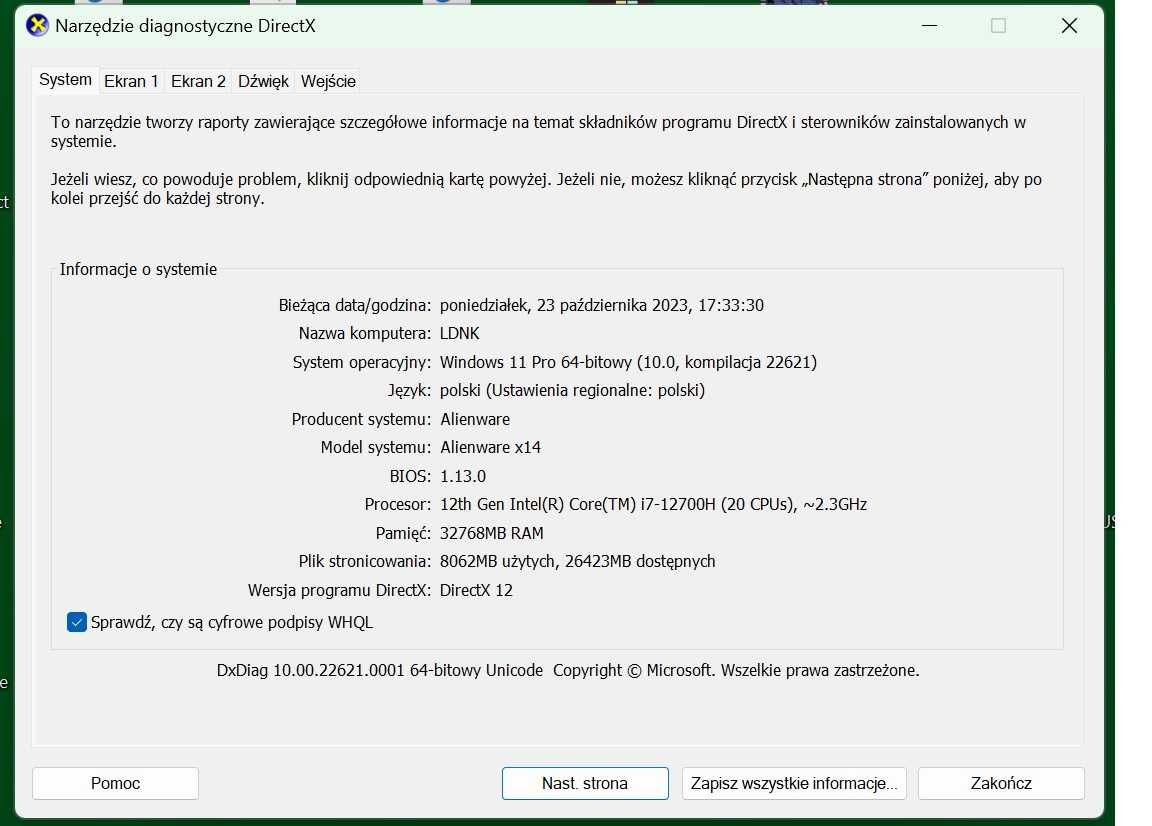This screenshot has width=1152, height=826.
Task: Select the processor value '12th Gen Intel(R) Core(TM) i7-12700H'
Action: [577, 505]
